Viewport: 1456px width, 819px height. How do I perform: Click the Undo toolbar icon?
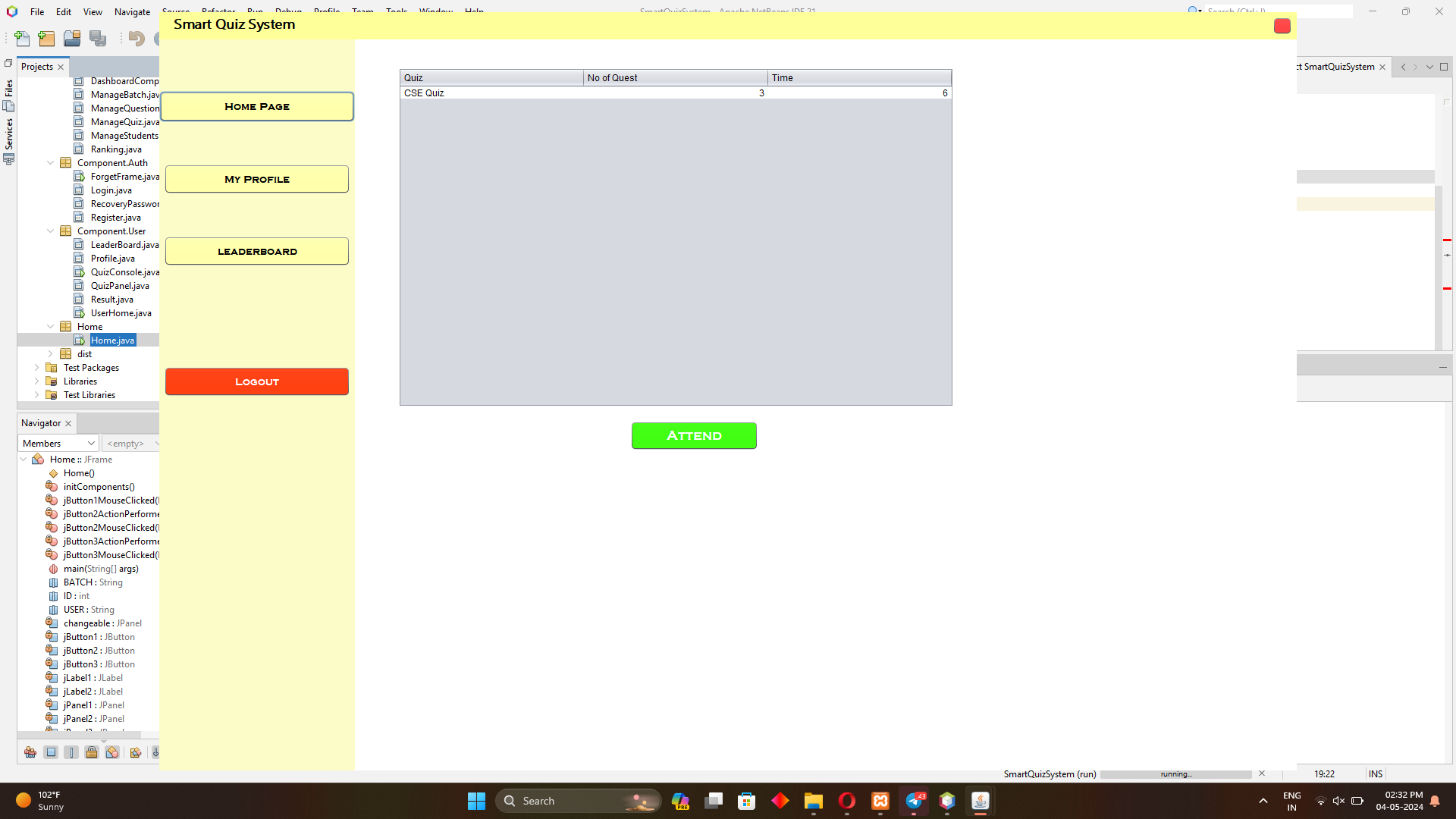click(x=136, y=39)
